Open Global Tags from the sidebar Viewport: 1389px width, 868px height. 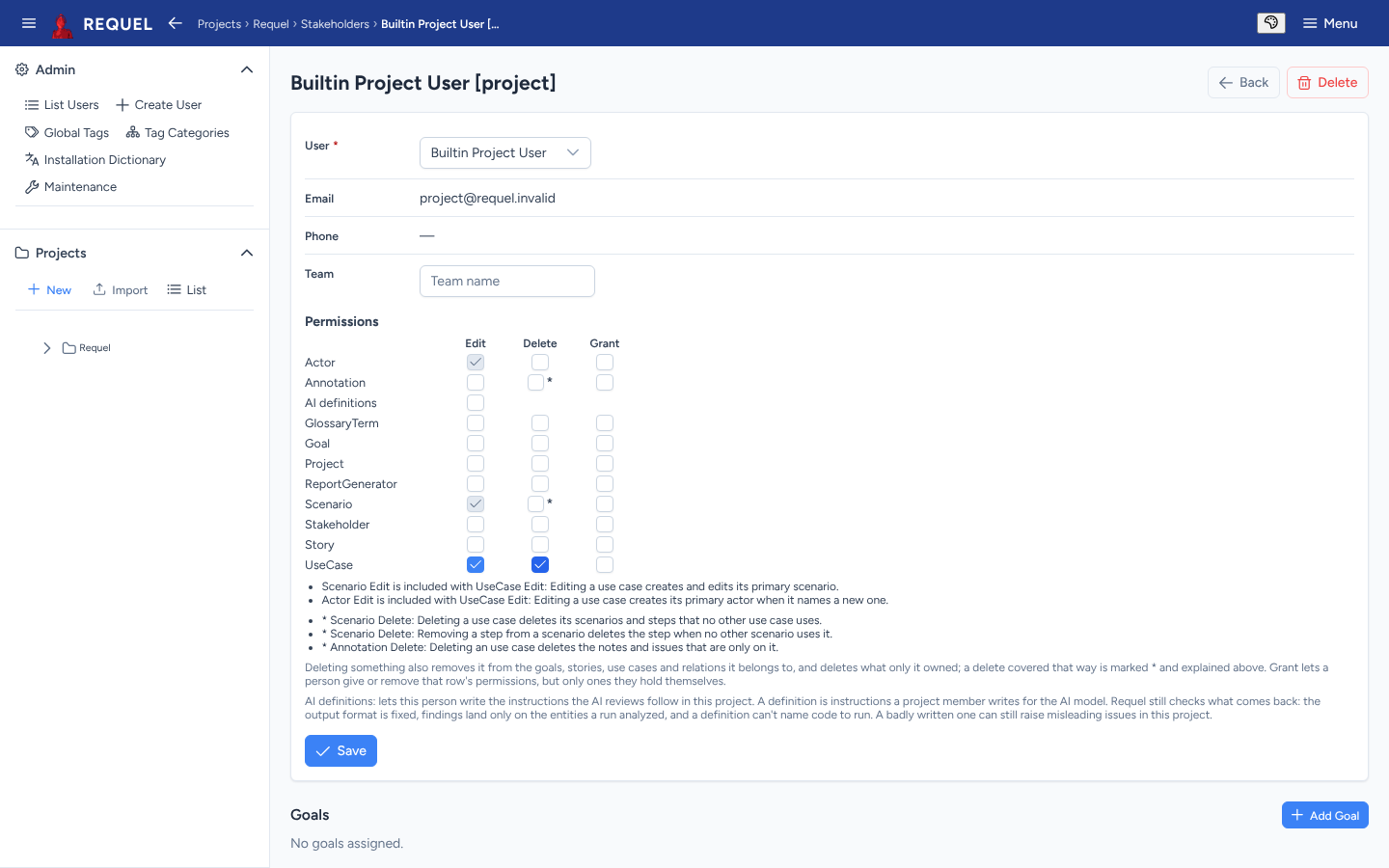(x=67, y=133)
